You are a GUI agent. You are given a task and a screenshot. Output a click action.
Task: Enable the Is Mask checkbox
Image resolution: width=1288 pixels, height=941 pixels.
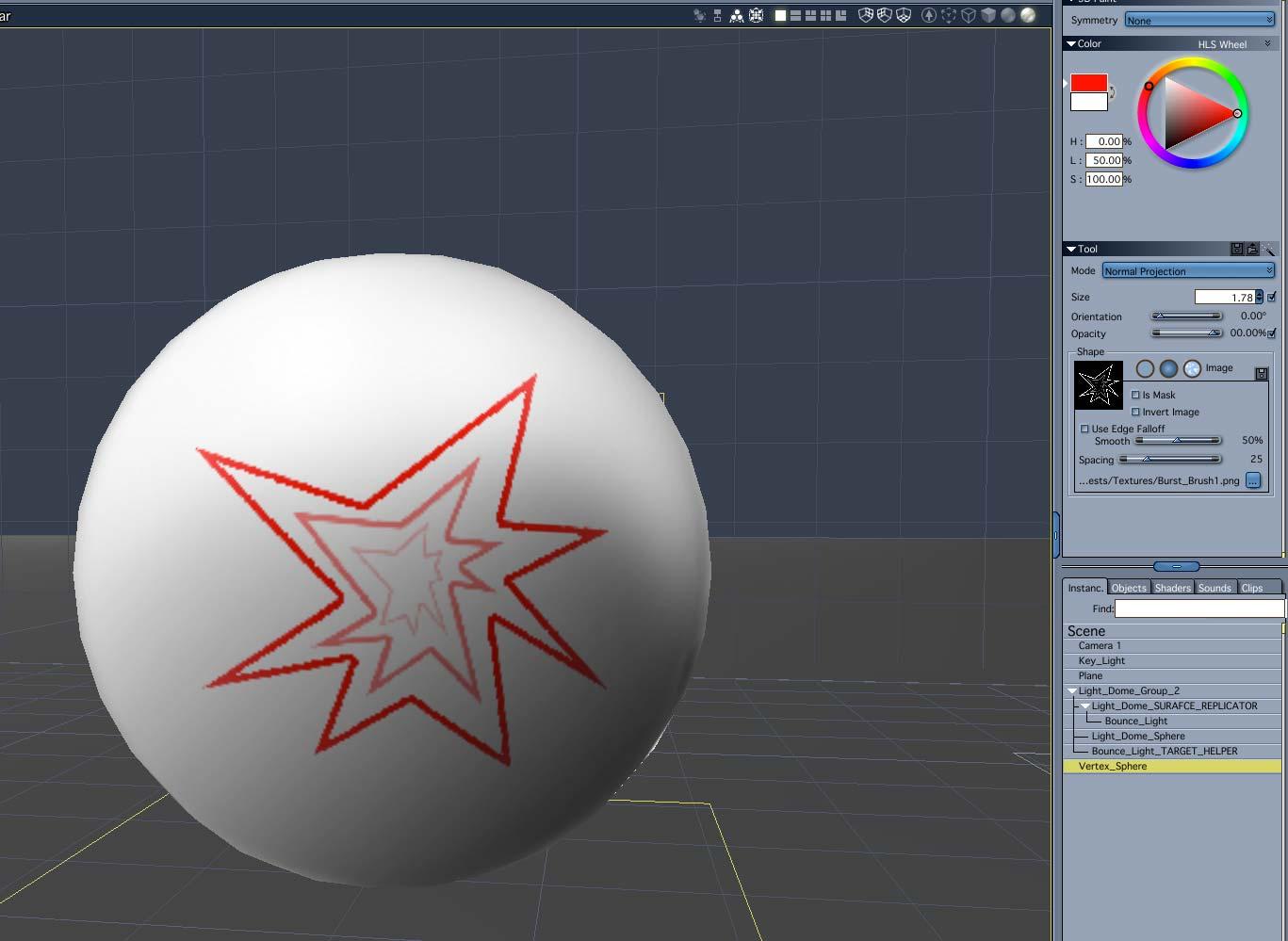pyautogui.click(x=1135, y=395)
